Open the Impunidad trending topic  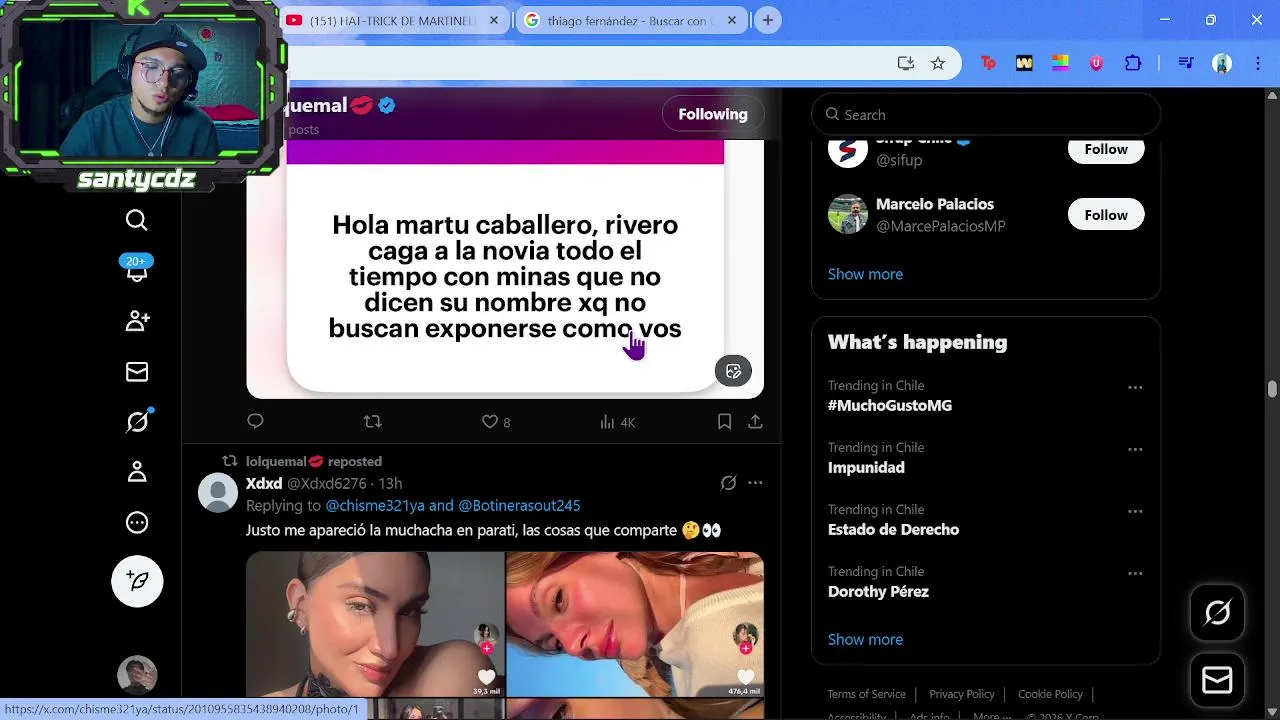point(866,467)
